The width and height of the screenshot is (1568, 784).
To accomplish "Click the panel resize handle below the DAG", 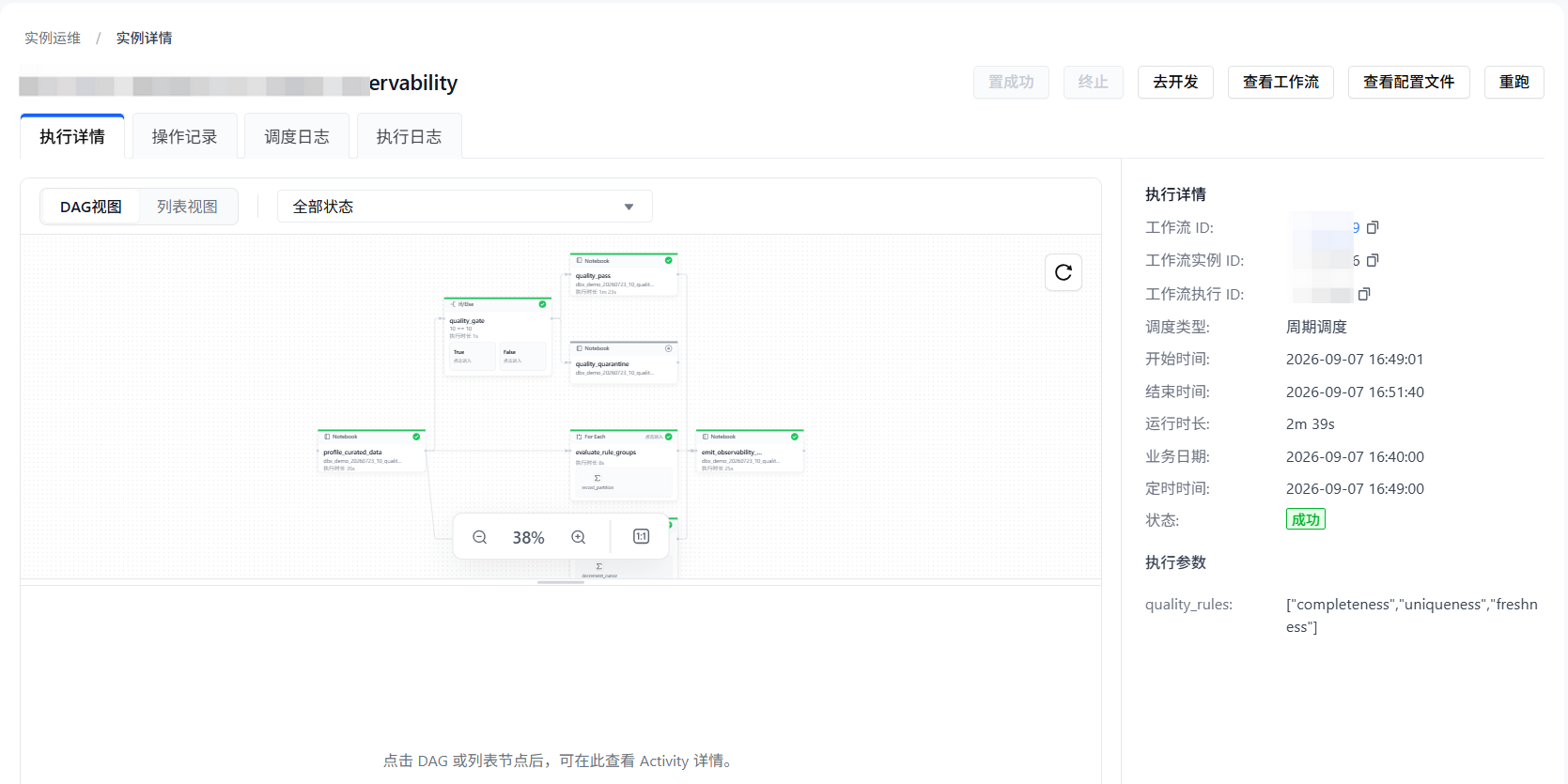I will click(561, 583).
